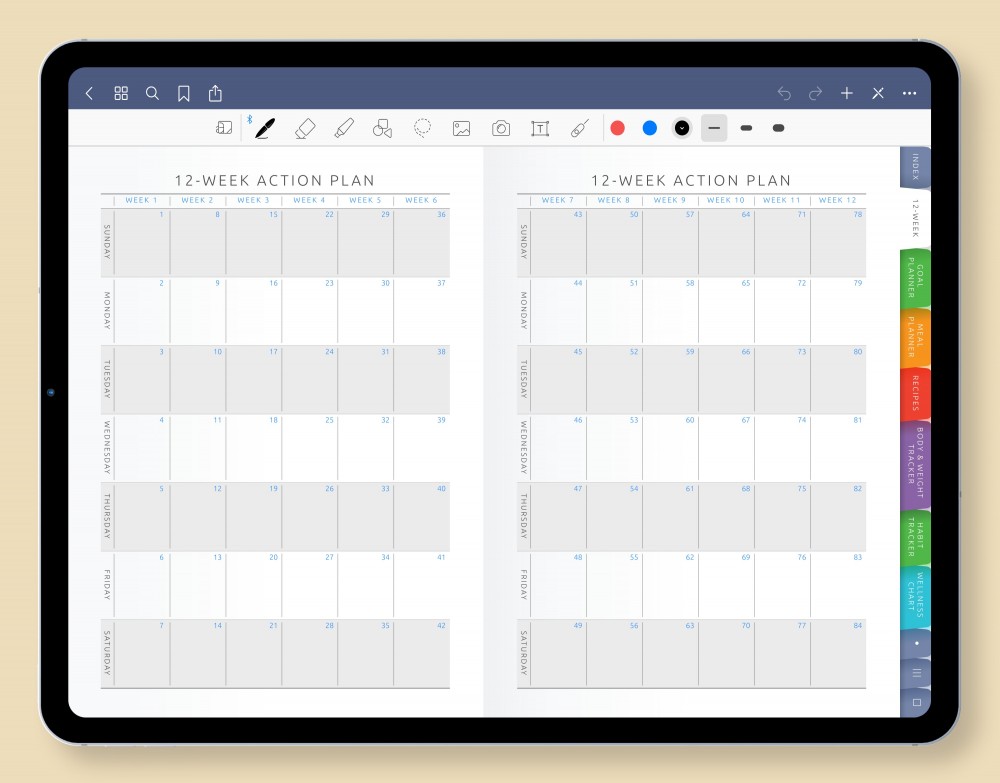Screen dimensions: 1000x783
Task: Select the Pen tool
Action: click(265, 128)
